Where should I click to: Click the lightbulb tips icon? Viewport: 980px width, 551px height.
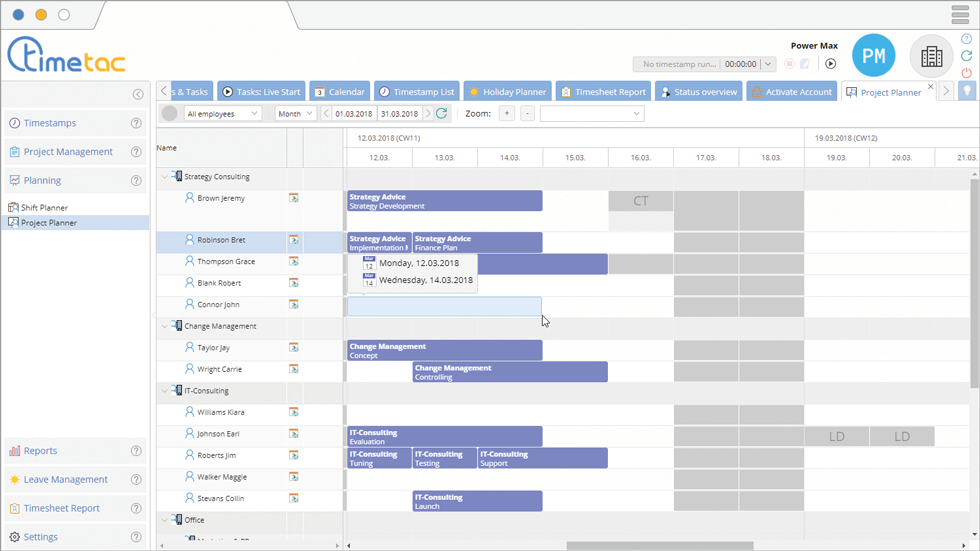point(967,91)
